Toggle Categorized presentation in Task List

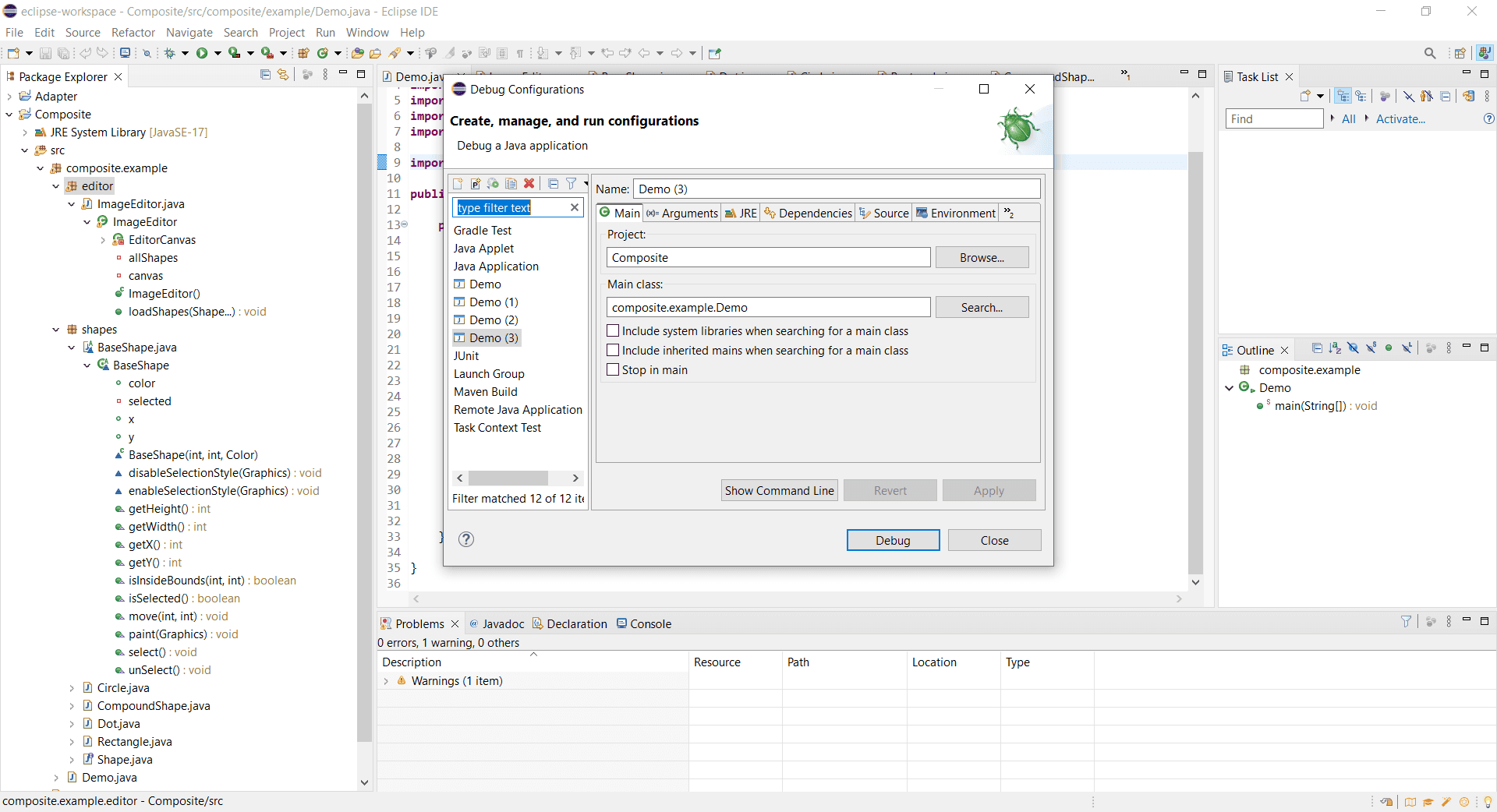click(1343, 96)
